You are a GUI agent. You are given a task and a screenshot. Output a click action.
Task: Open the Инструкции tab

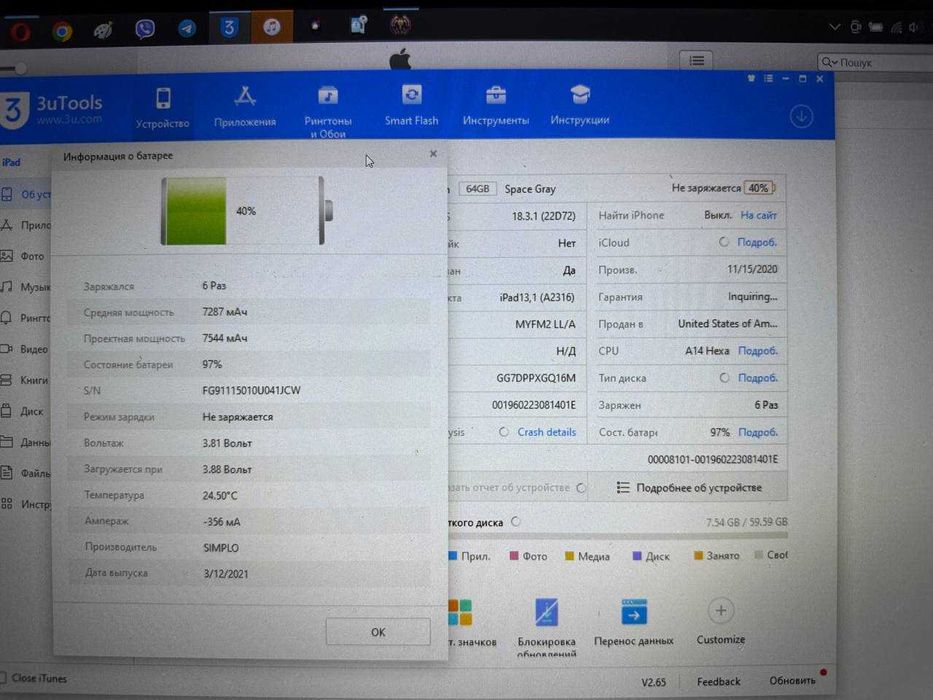pos(580,106)
